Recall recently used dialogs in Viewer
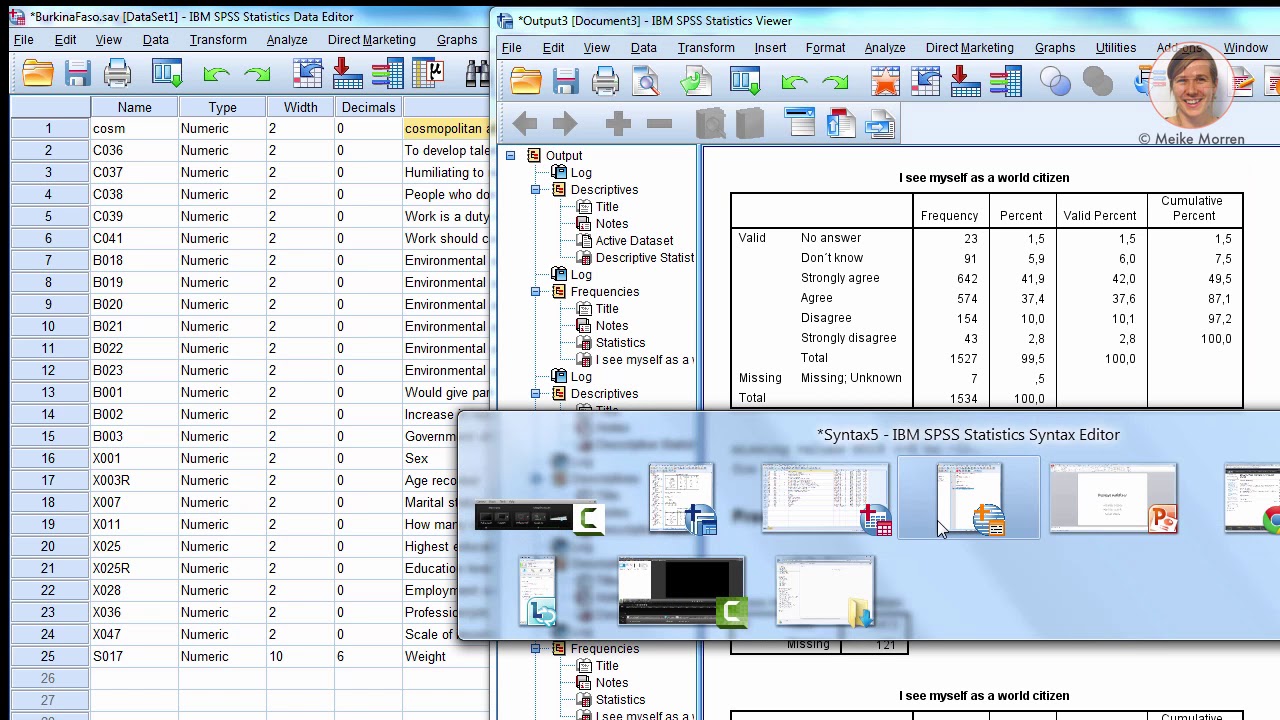 (x=744, y=82)
